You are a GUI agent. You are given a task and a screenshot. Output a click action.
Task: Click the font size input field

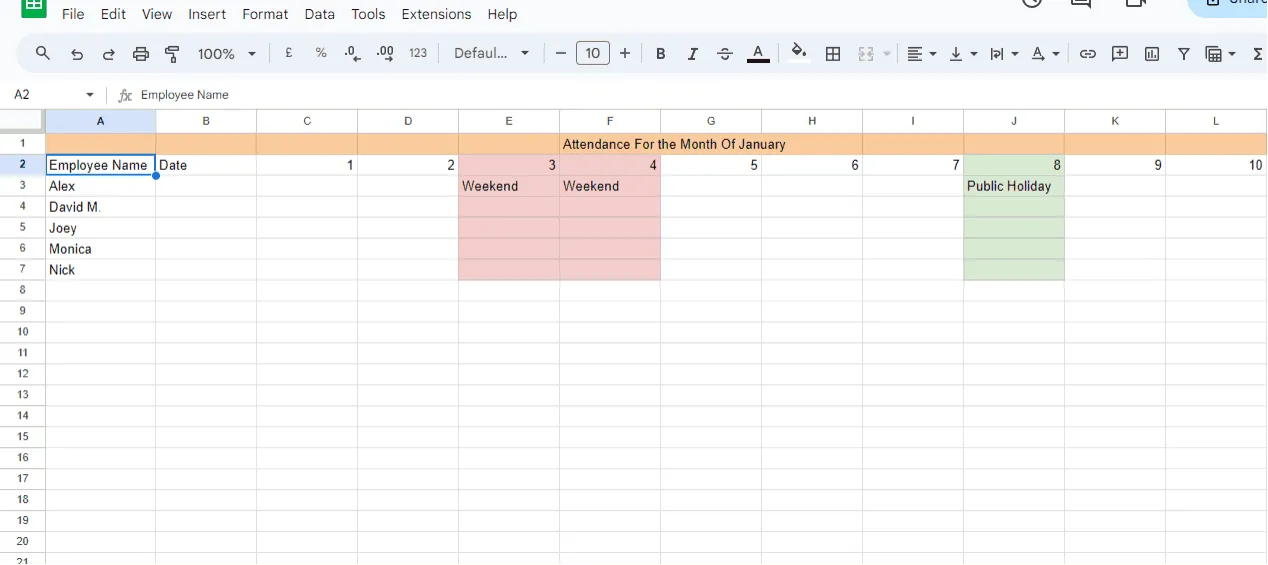pos(593,54)
